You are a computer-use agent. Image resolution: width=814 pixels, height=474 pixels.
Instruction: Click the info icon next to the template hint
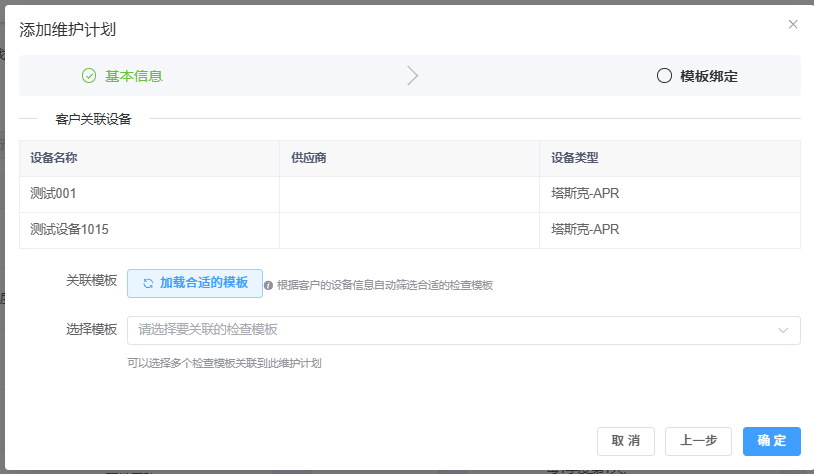pos(268,285)
